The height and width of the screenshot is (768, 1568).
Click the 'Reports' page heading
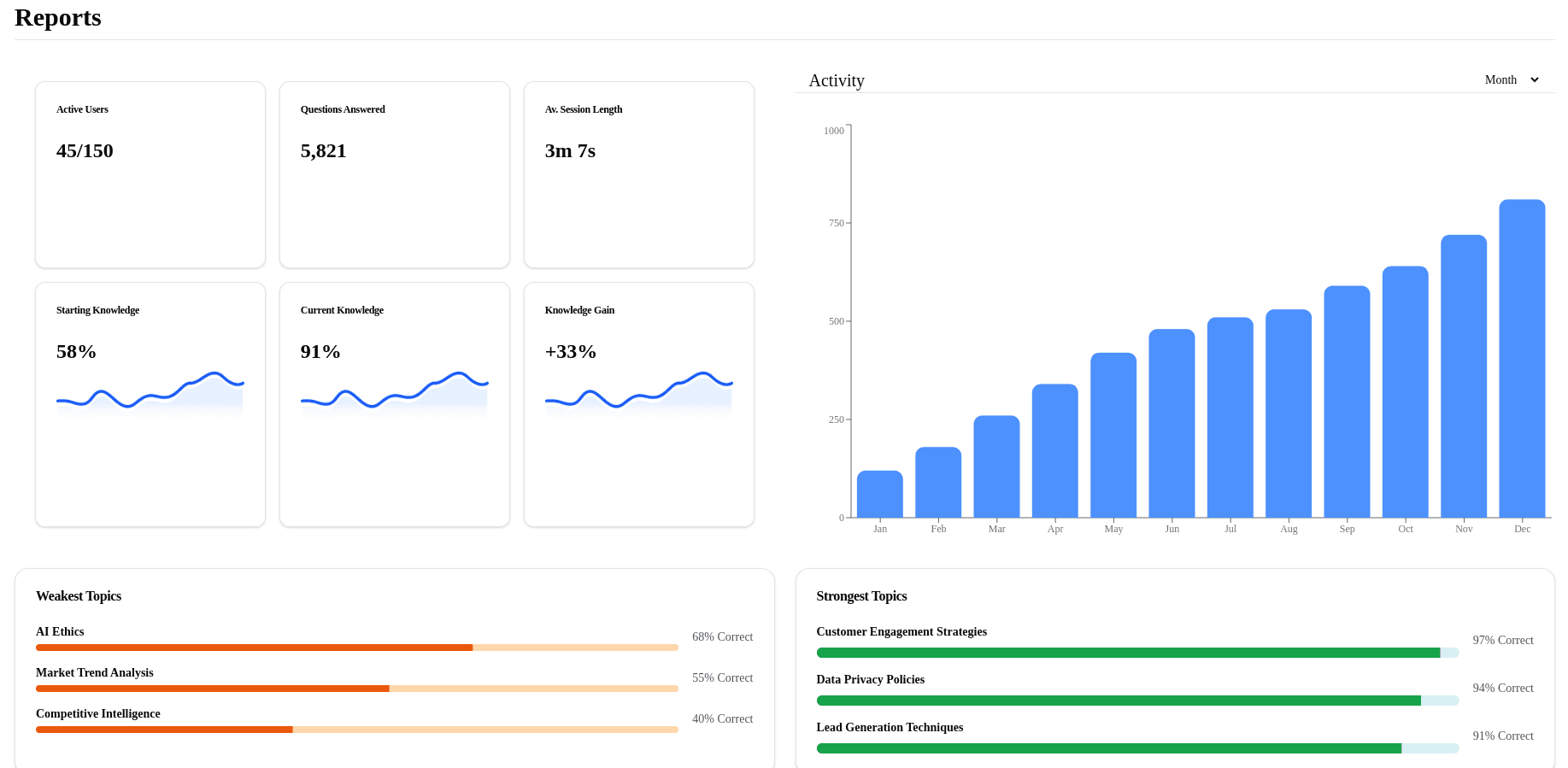(58, 17)
